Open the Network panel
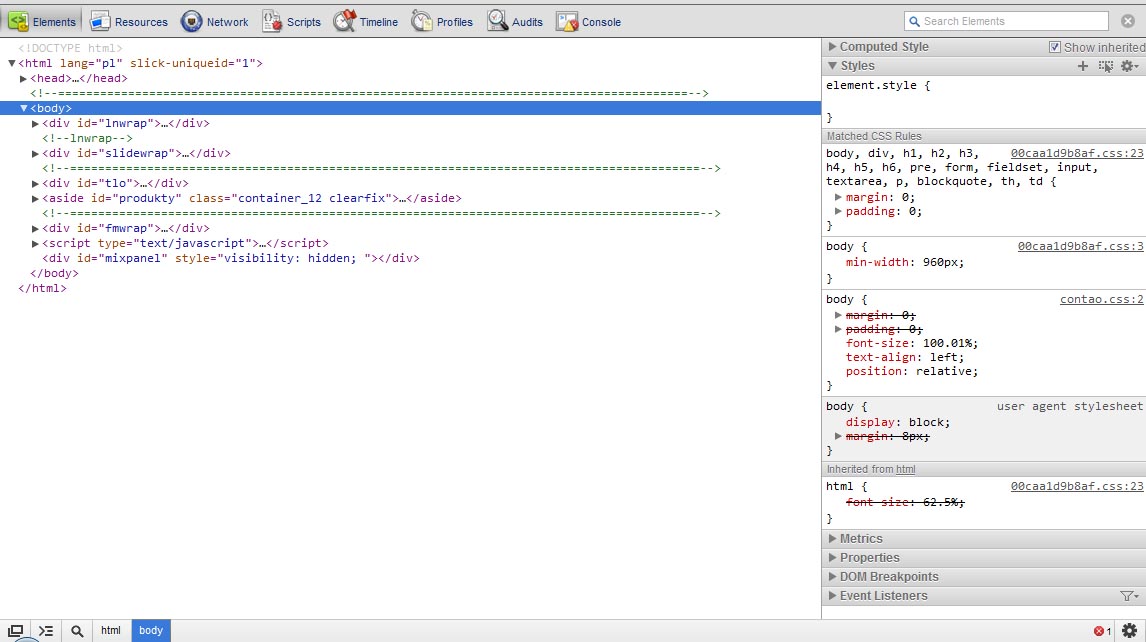This screenshot has width=1146, height=642. (215, 21)
